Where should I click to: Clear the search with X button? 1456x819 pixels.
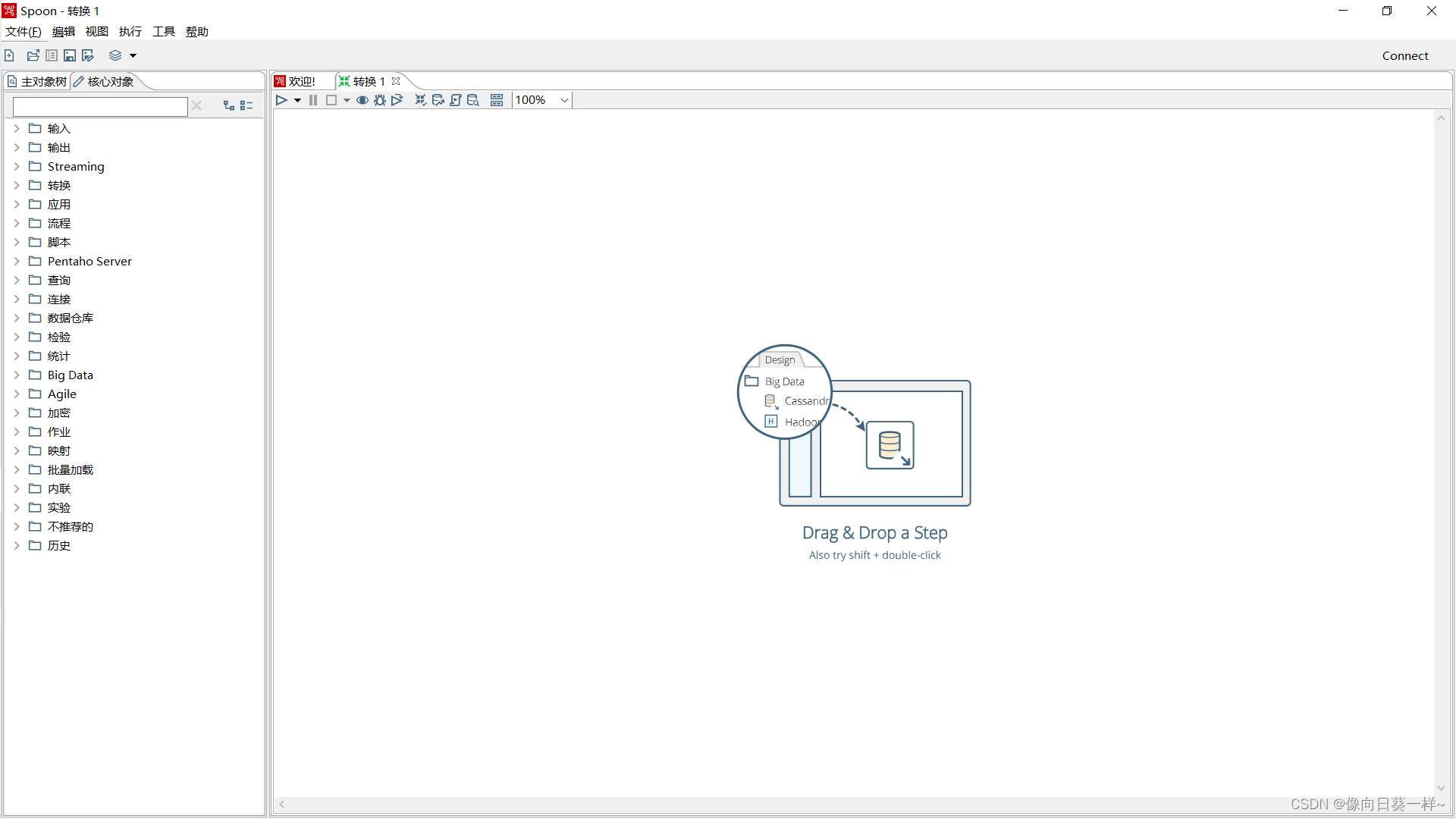pos(196,105)
